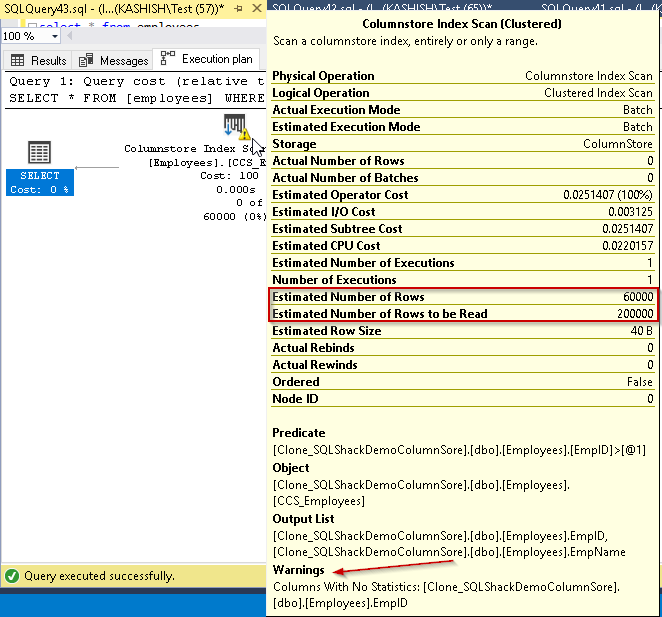The width and height of the screenshot is (662, 617).
Task: Click the Estimated Execution Mode row
Action: point(462,127)
